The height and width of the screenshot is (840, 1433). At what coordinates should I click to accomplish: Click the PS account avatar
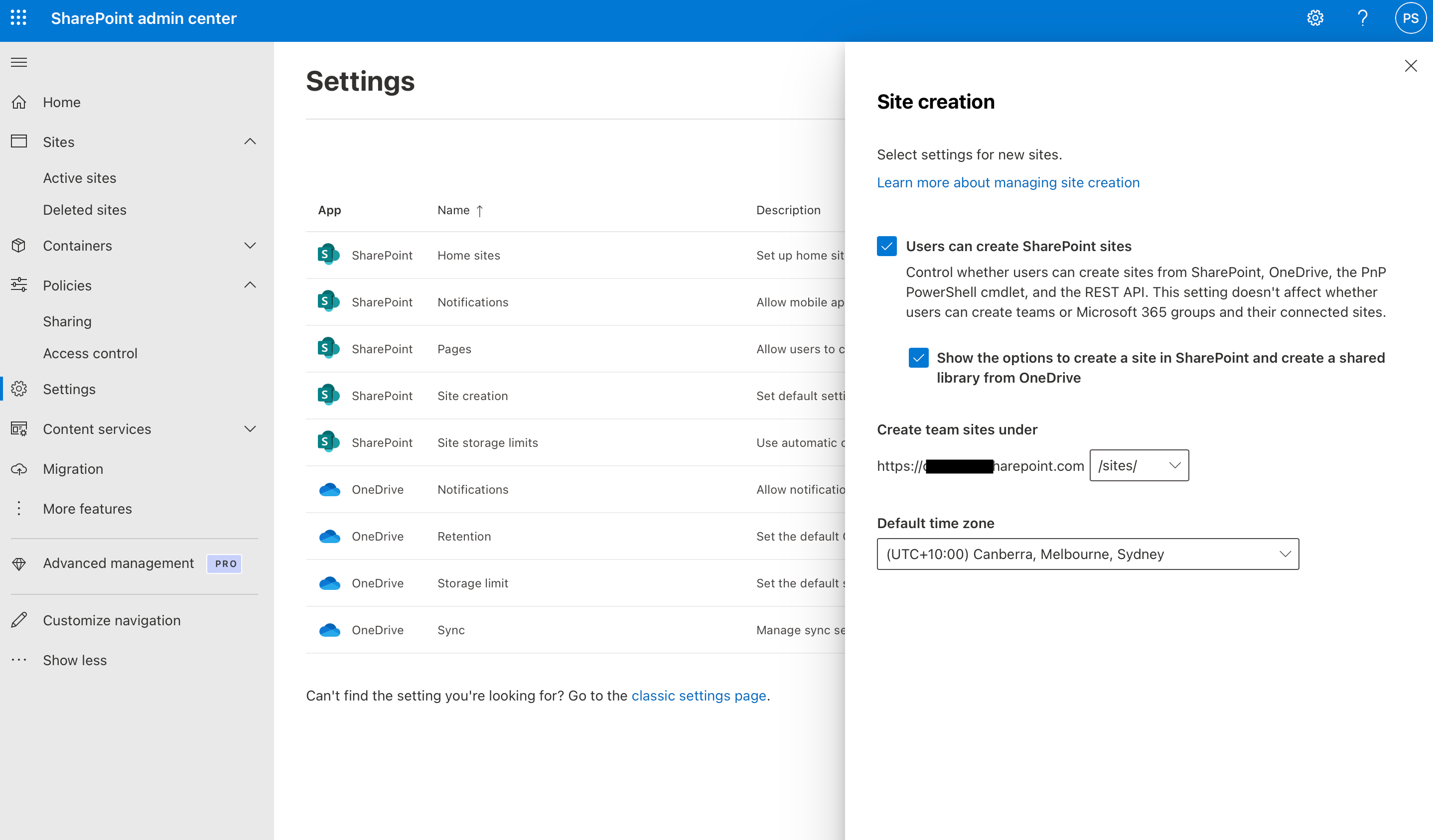tap(1411, 17)
